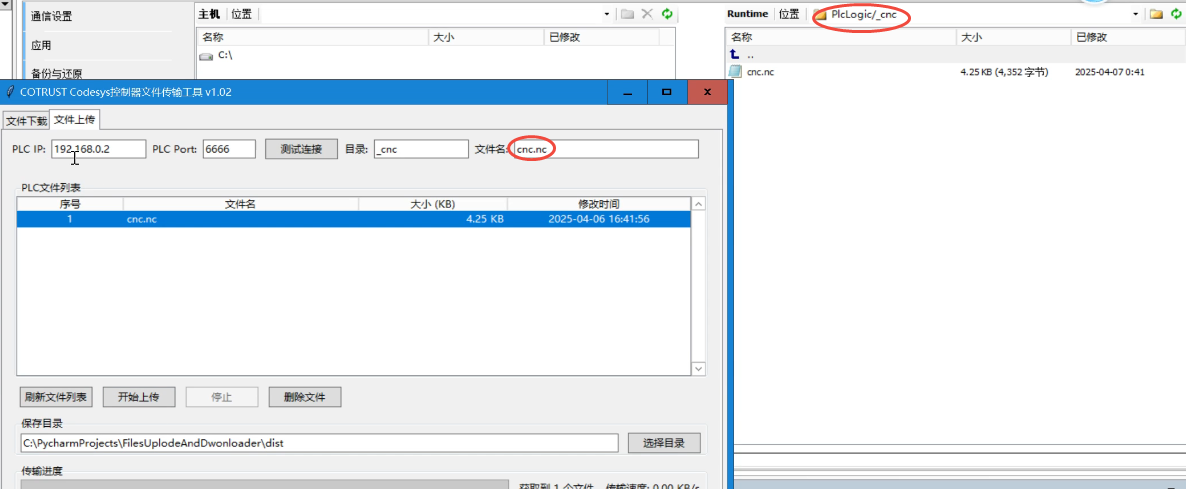The width and height of the screenshot is (1186, 489).
Task: Click the C:\ drive icon in host pane
Action: pos(206,55)
